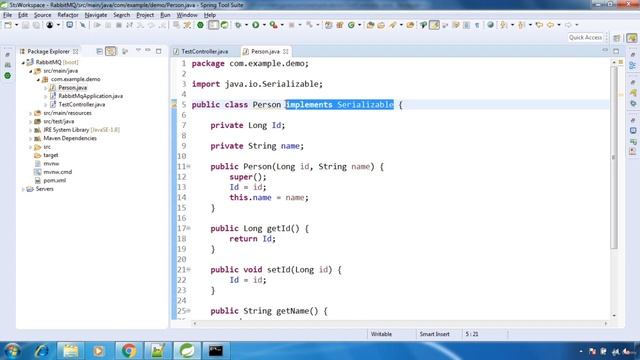The width and height of the screenshot is (640, 360).
Task: Maximize the editor area
Action: coord(616,51)
